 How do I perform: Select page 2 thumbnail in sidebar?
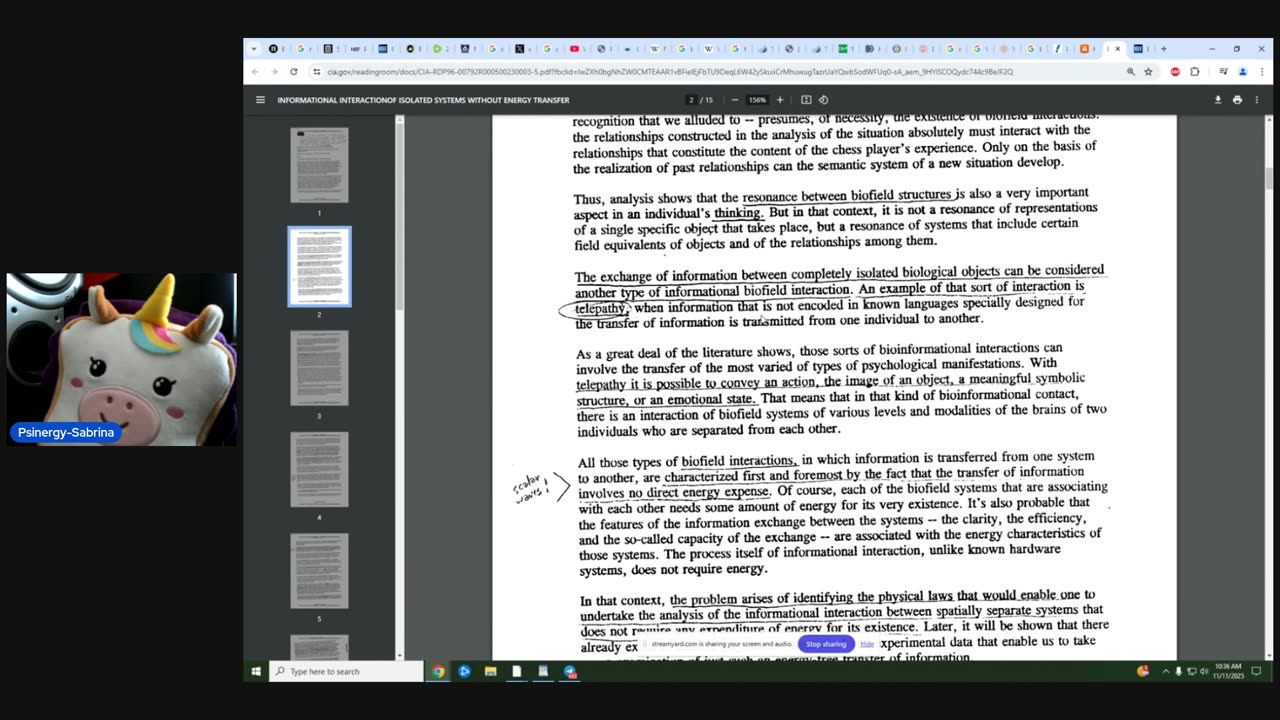[x=320, y=267]
